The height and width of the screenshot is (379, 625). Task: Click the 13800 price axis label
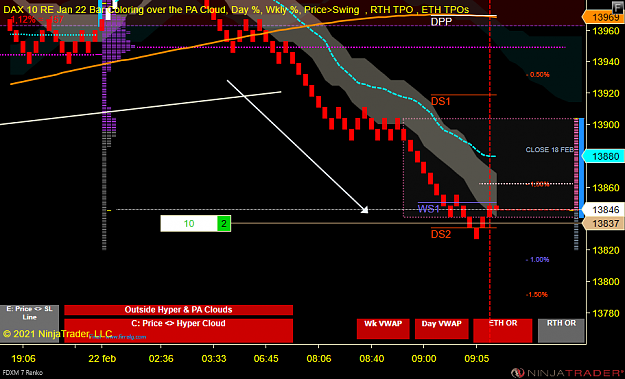(x=606, y=282)
